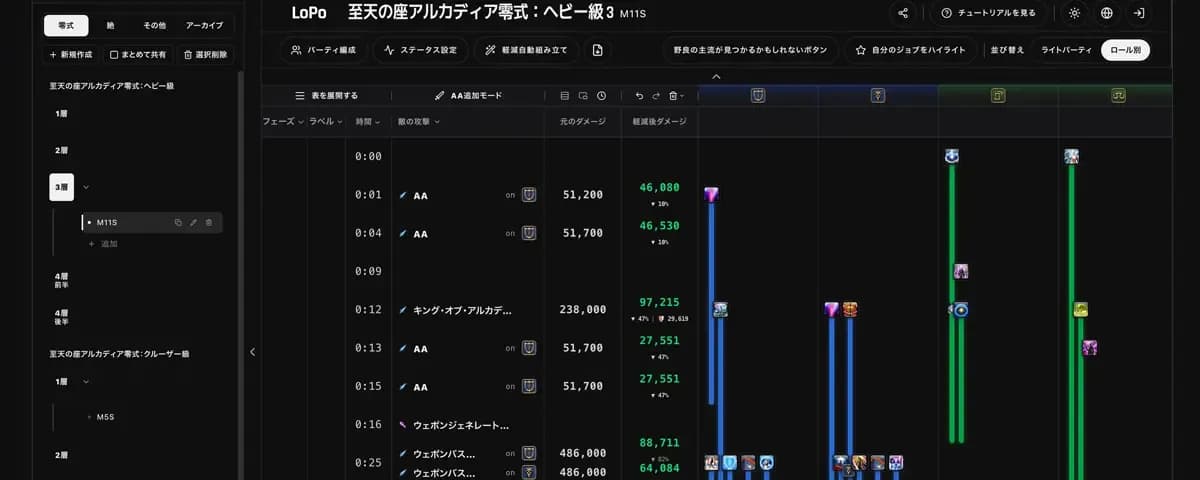The height and width of the screenshot is (480, 1200).
Task: Click purple skill icon at 0:01 in tank column
Action: [x=711, y=195]
